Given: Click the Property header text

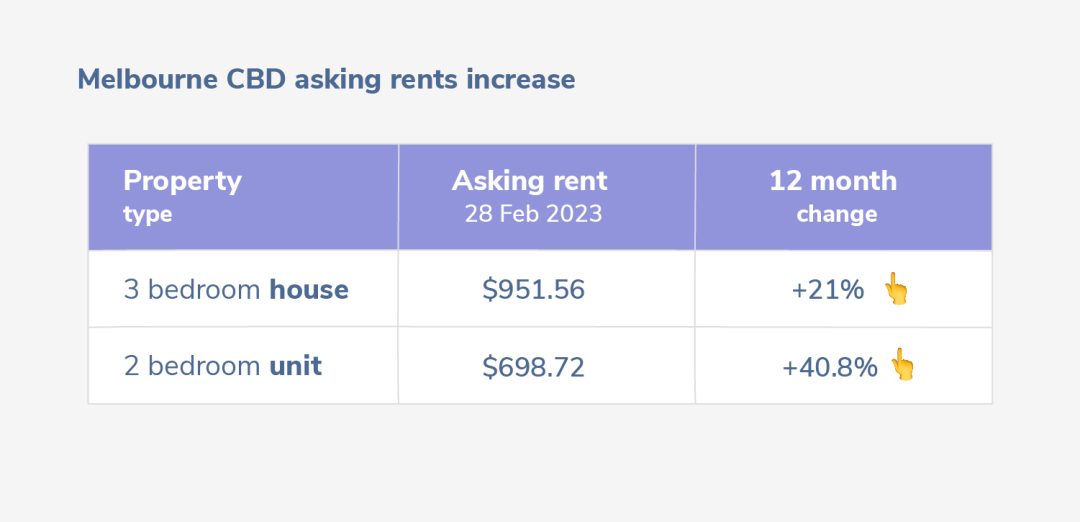Looking at the screenshot, I should pos(183,182).
